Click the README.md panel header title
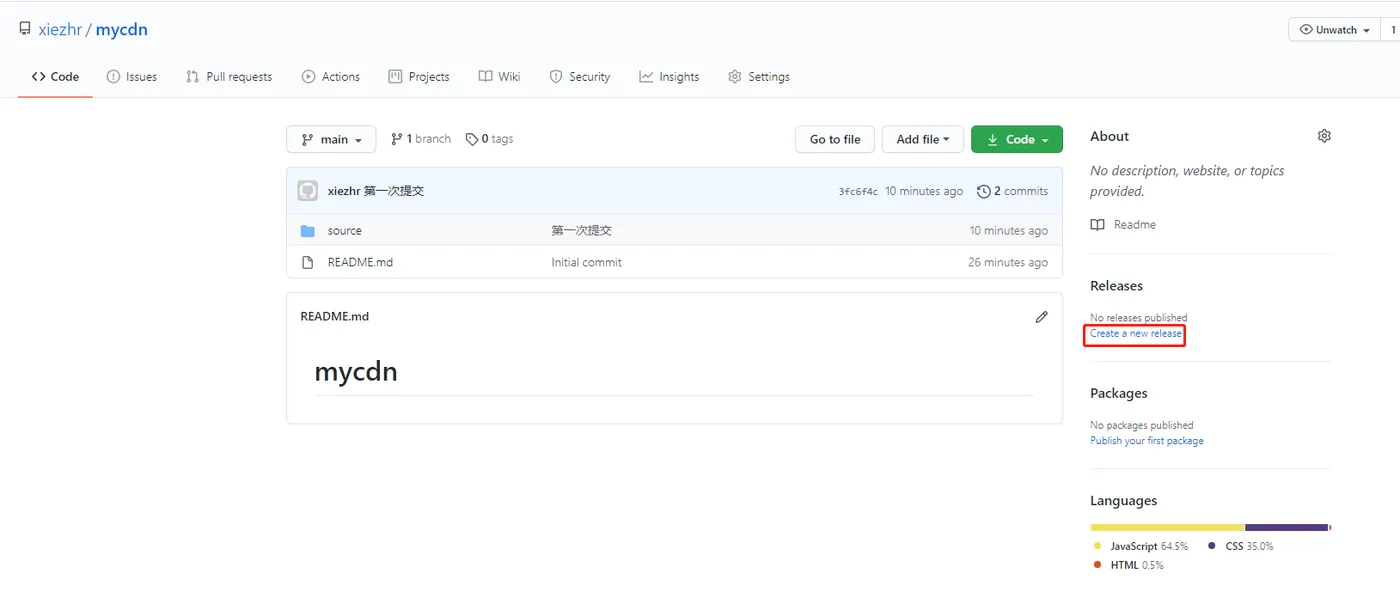This screenshot has height=604, width=1400. (x=334, y=316)
